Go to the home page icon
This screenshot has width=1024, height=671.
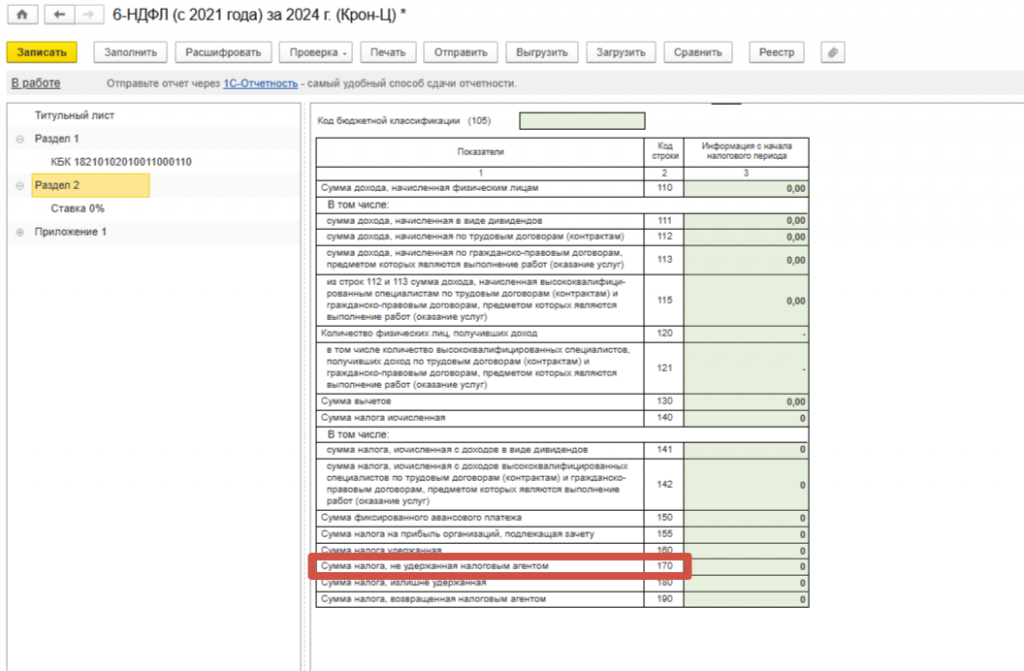[22, 14]
